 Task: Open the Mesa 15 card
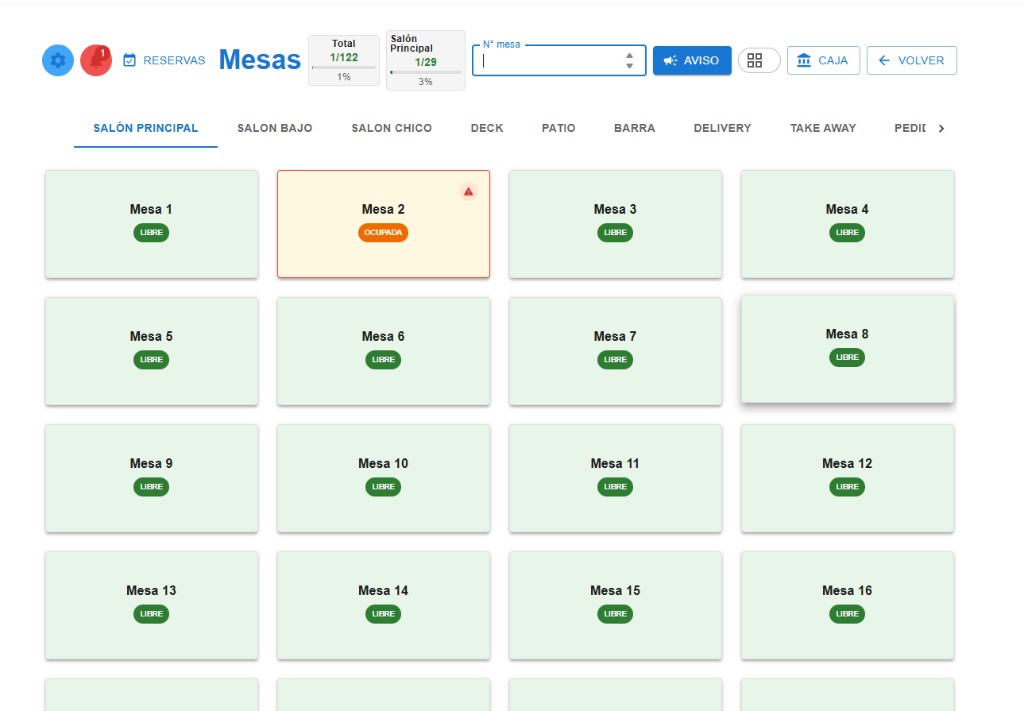615,605
